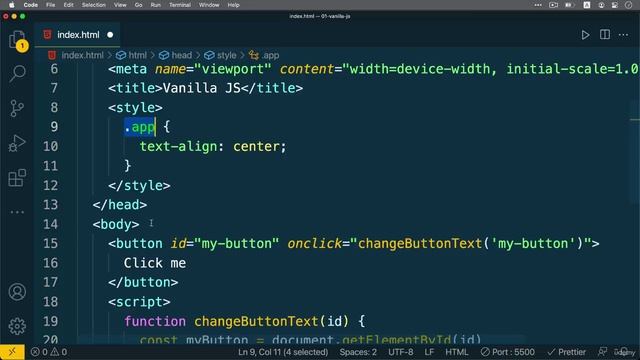The image size is (640, 360).
Task: Open the Selection menu
Action: 93,5
